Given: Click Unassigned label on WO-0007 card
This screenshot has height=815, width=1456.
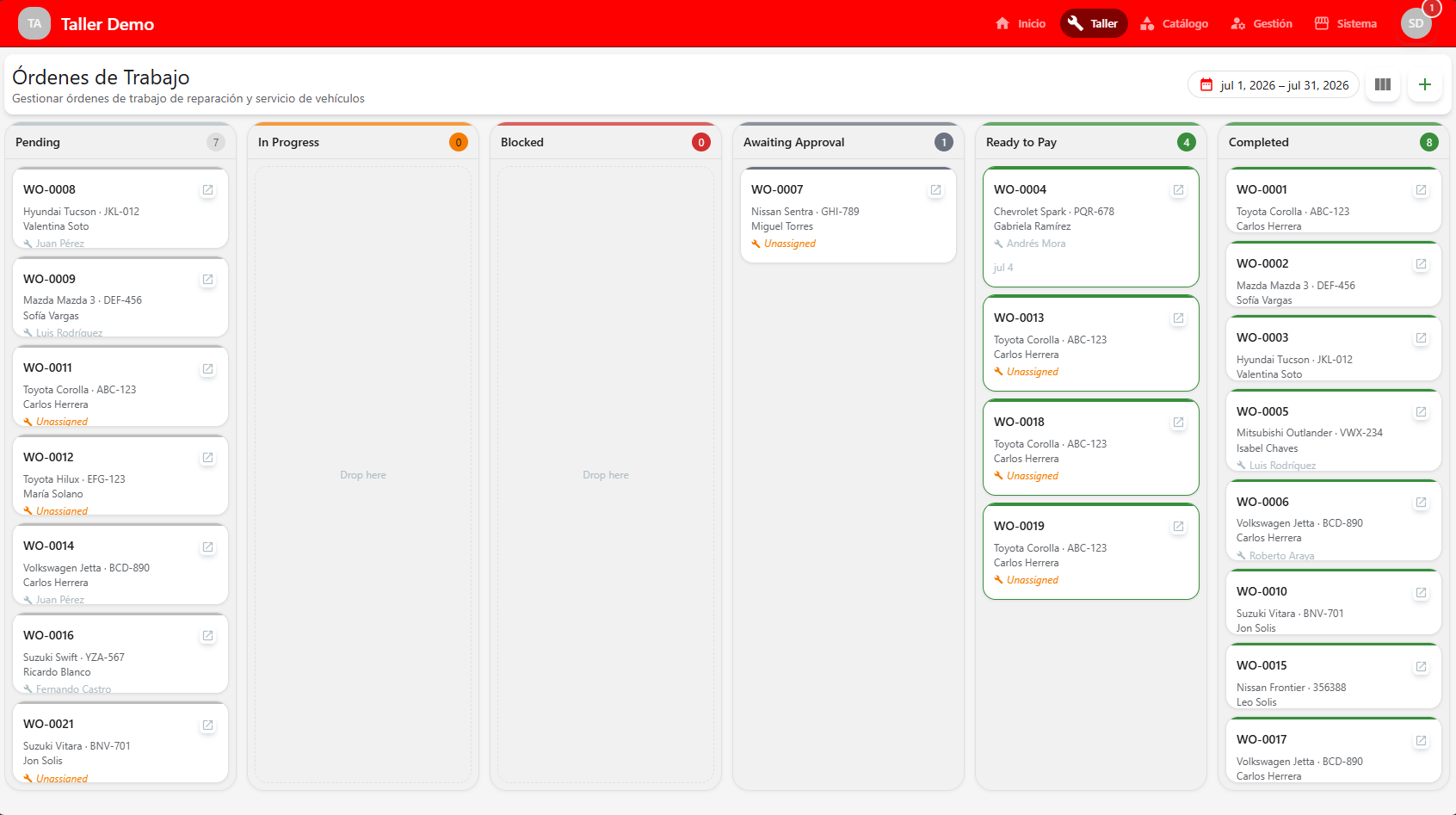Looking at the screenshot, I should tap(789, 244).
